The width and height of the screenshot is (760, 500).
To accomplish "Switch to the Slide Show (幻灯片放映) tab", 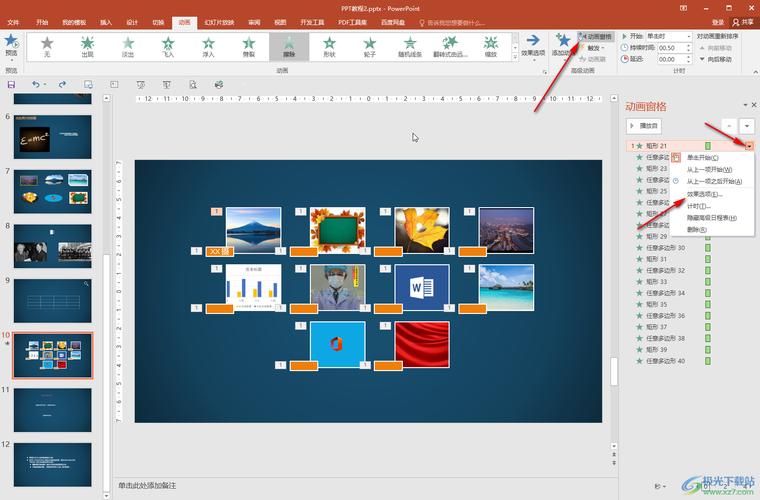I will pos(219,22).
